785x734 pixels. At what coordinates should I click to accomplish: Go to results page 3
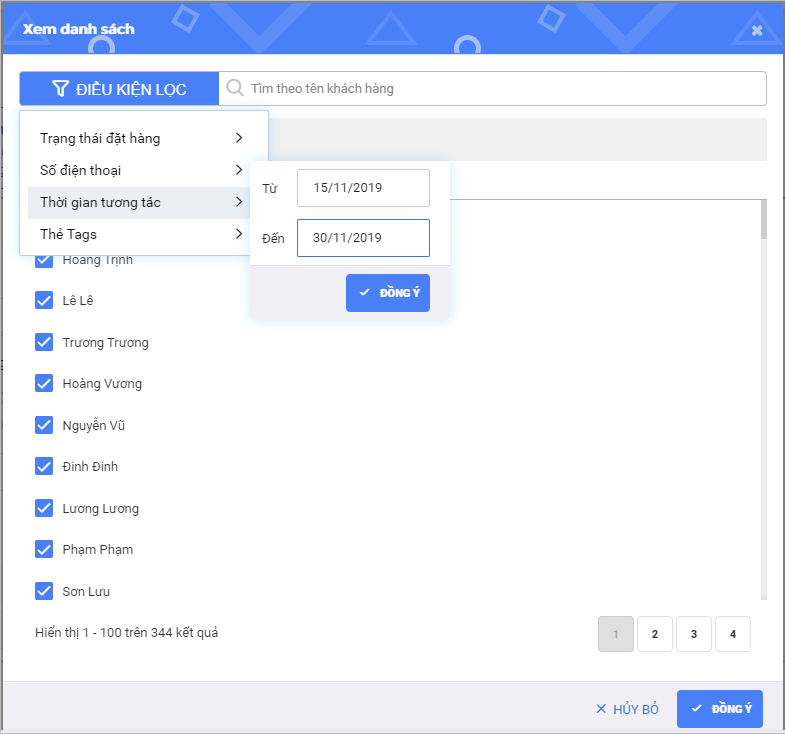coord(693,634)
